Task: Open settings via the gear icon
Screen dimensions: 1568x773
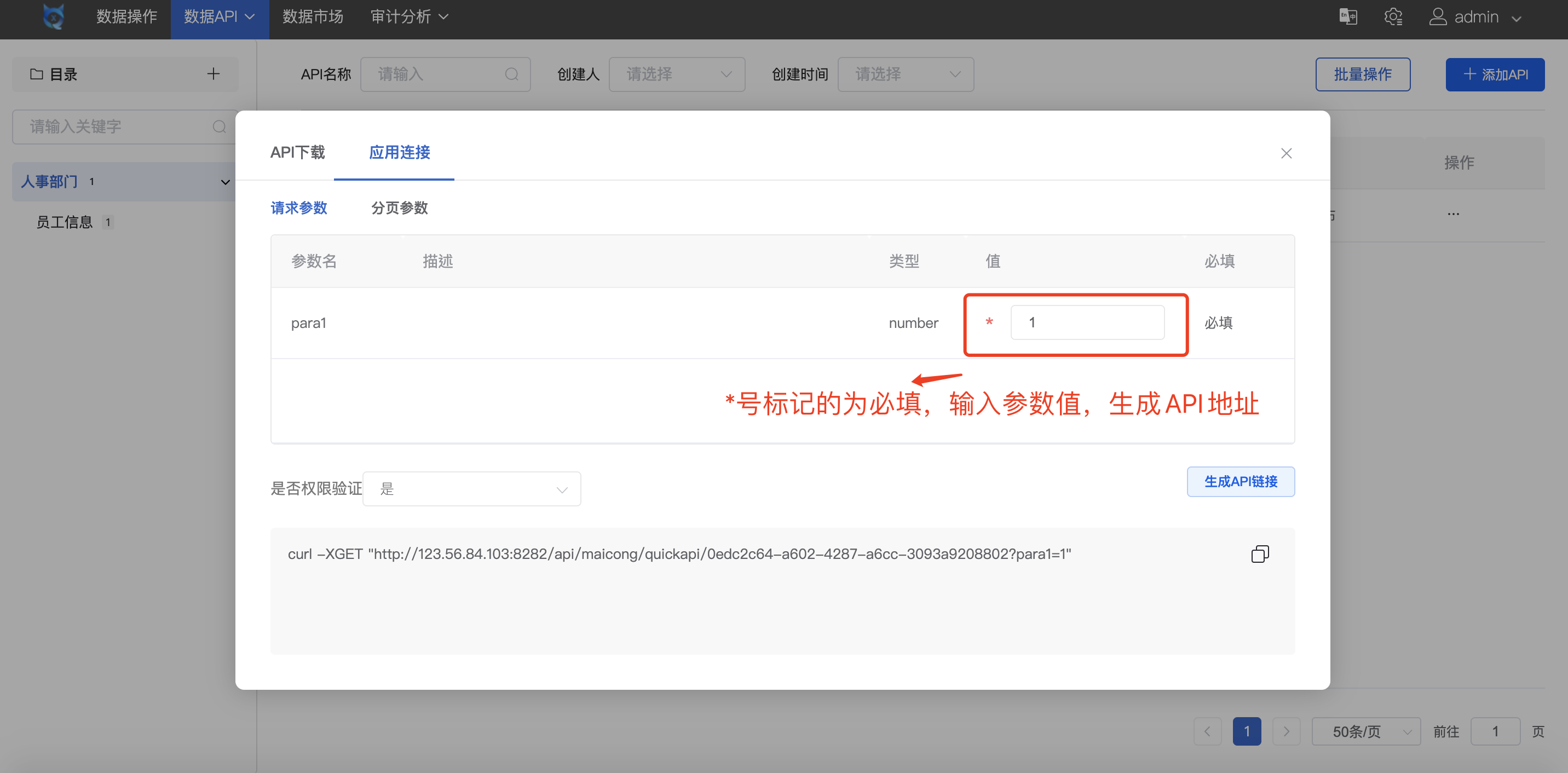Action: pyautogui.click(x=1393, y=16)
